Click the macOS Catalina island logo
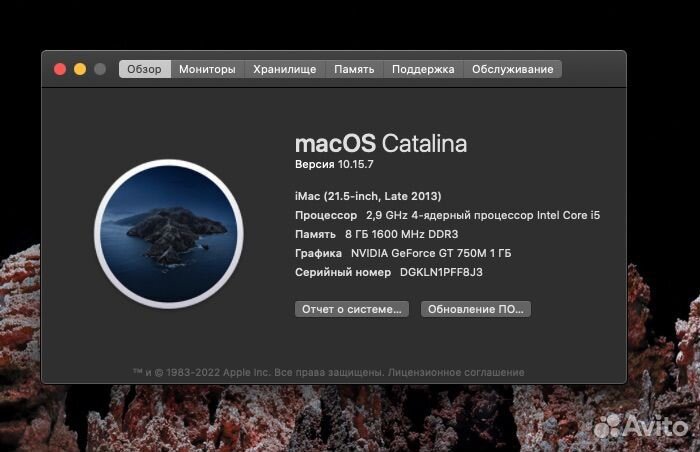Viewport: 700px width, 452px height. (x=169, y=234)
